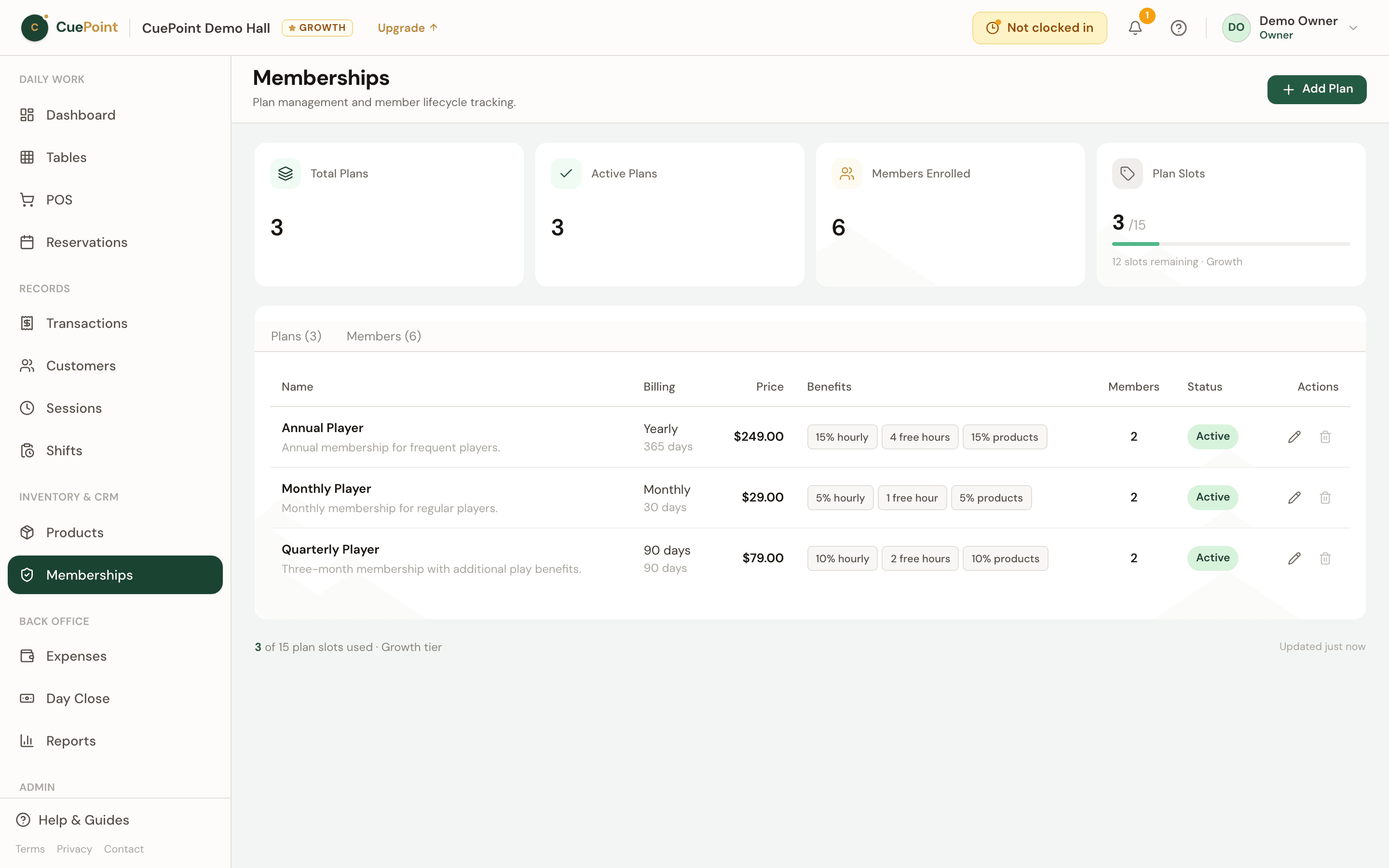Click the Not clocked in button

[x=1039, y=27]
